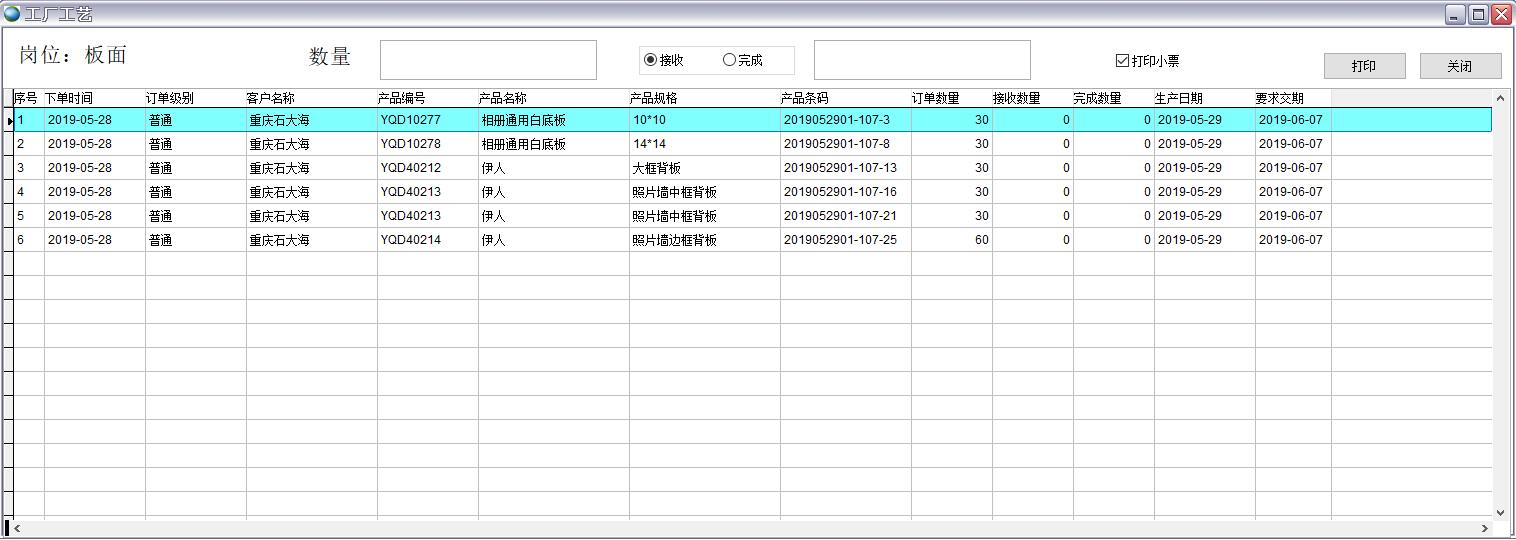Maximize the 工厂工艺 window
The height and width of the screenshot is (540, 1516).
(1478, 14)
